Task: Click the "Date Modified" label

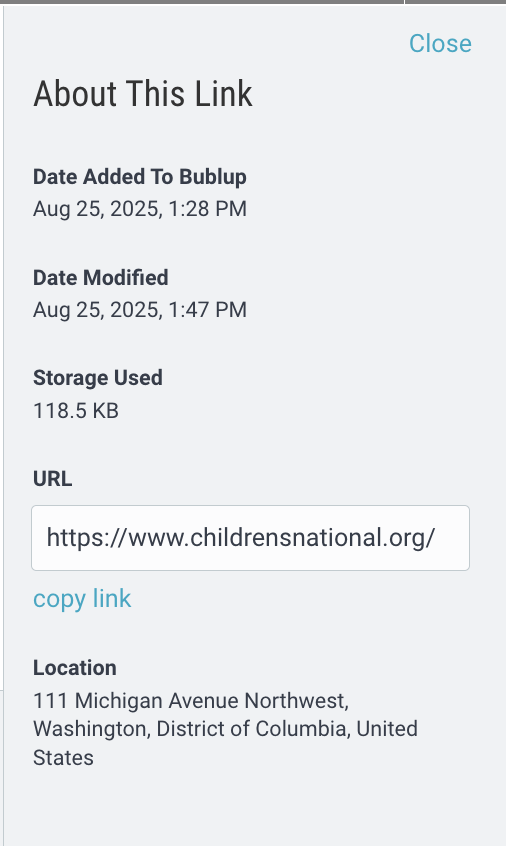Action: 100,278
